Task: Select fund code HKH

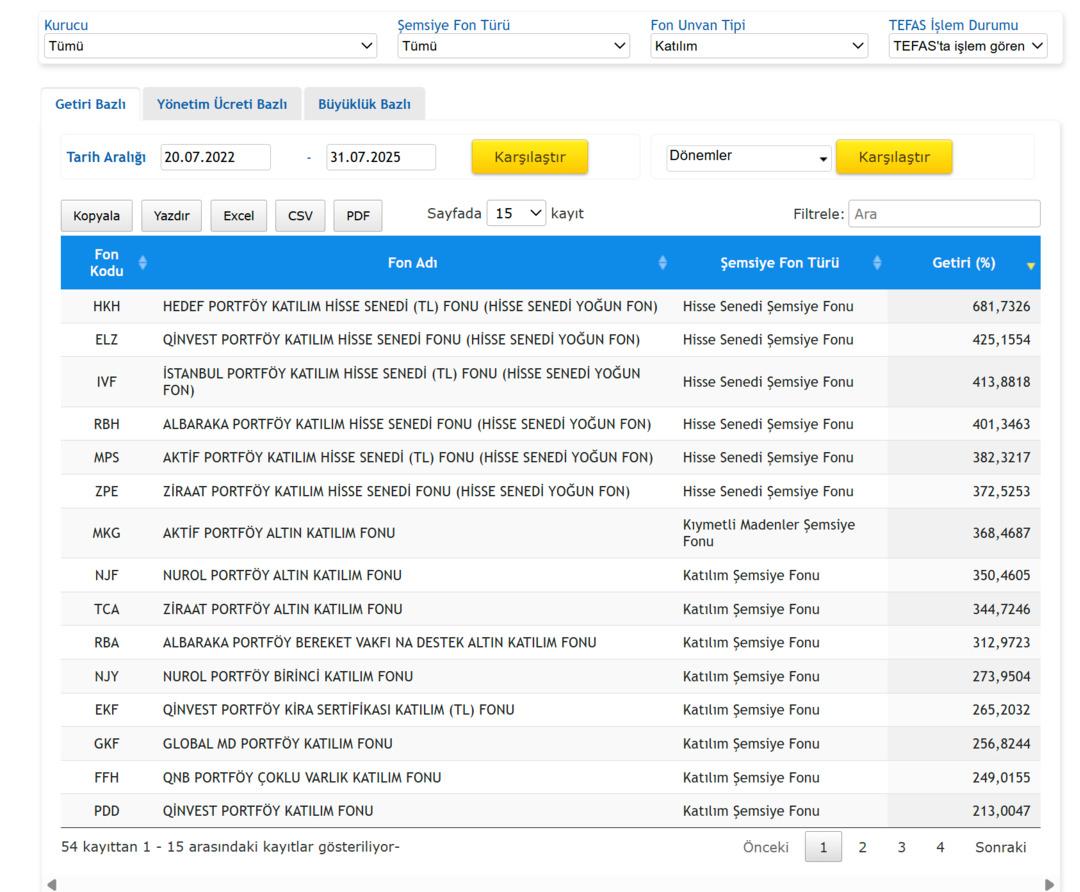Action: [x=107, y=307]
